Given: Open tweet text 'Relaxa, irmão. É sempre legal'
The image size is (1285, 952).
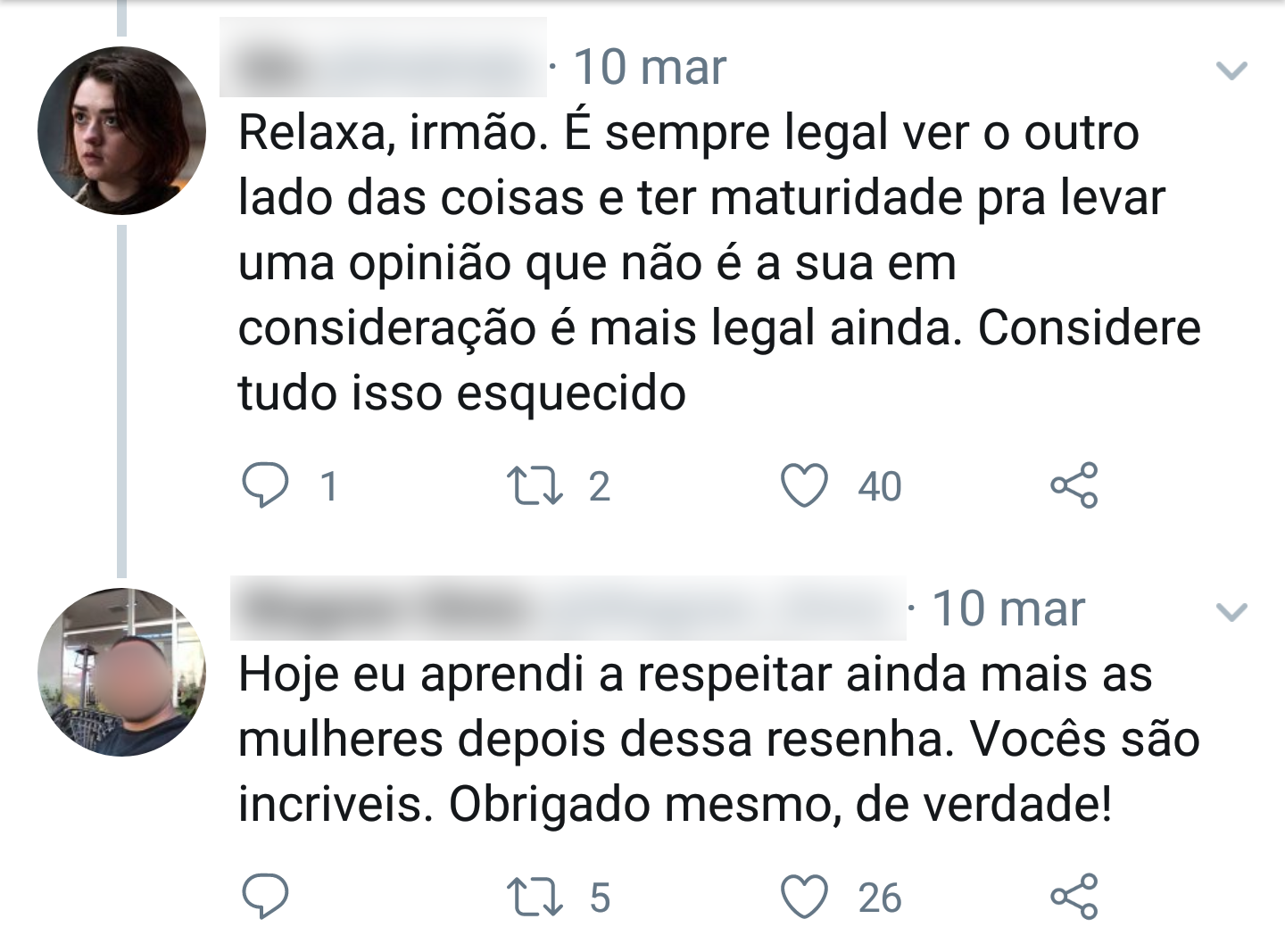Looking at the screenshot, I should point(720,263).
